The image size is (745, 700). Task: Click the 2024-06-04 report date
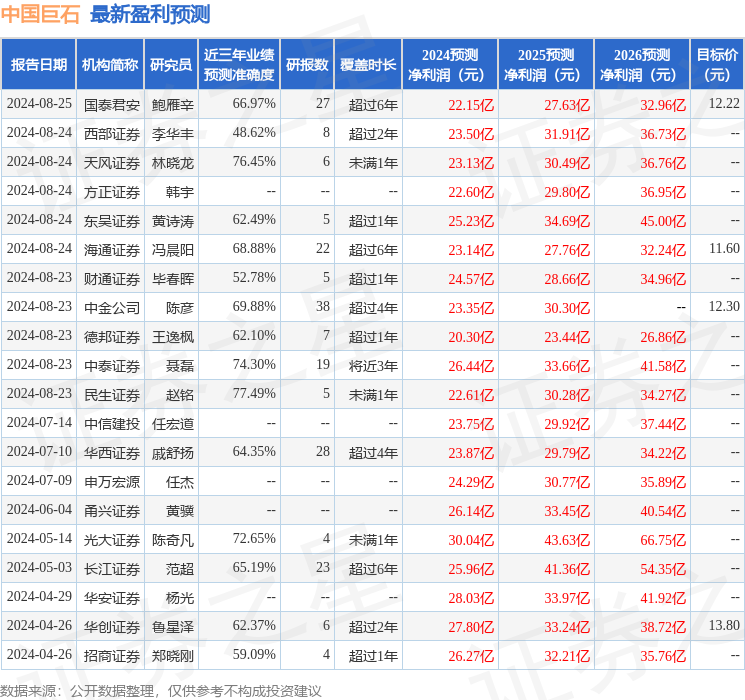(39, 509)
